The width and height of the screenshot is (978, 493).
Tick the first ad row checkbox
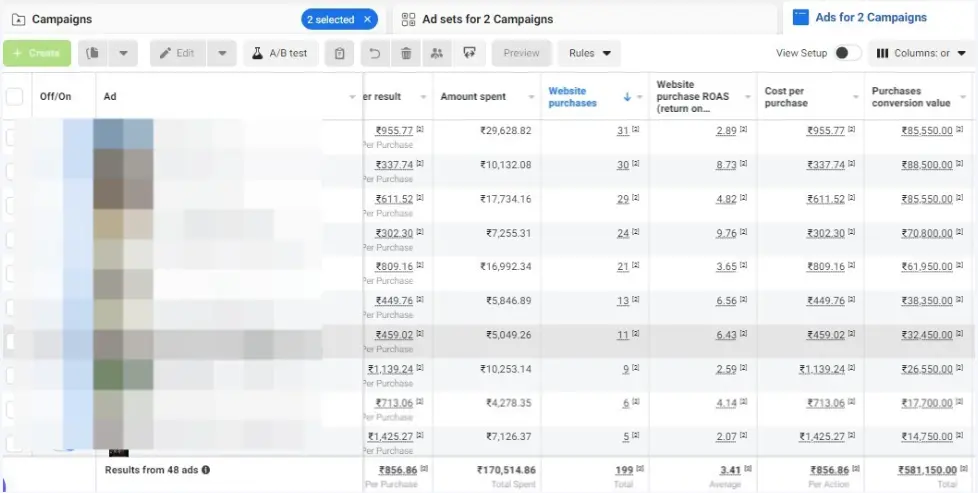(12, 137)
